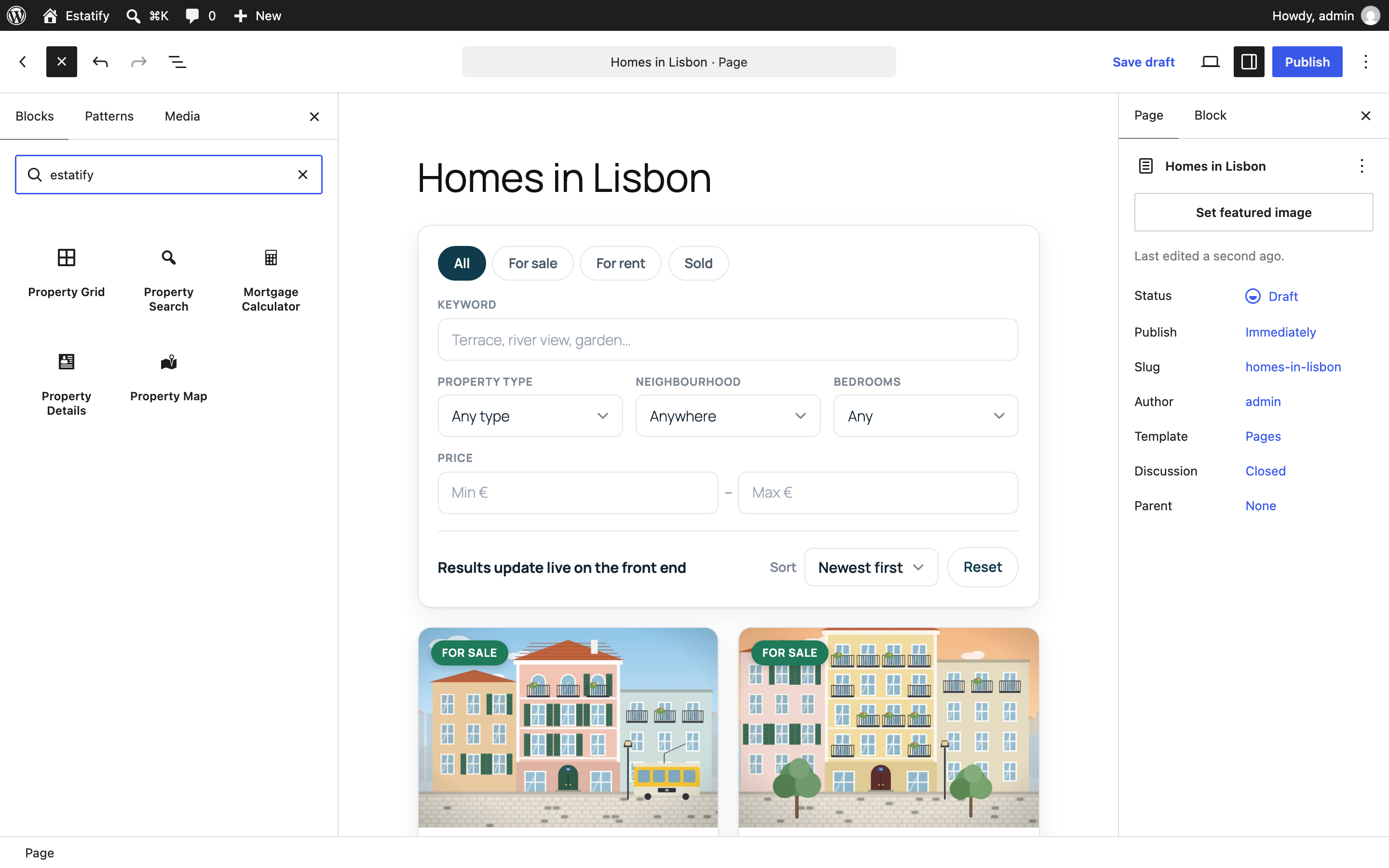1389x868 pixels.
Task: Go back with the left arrow icon
Action: 23,61
